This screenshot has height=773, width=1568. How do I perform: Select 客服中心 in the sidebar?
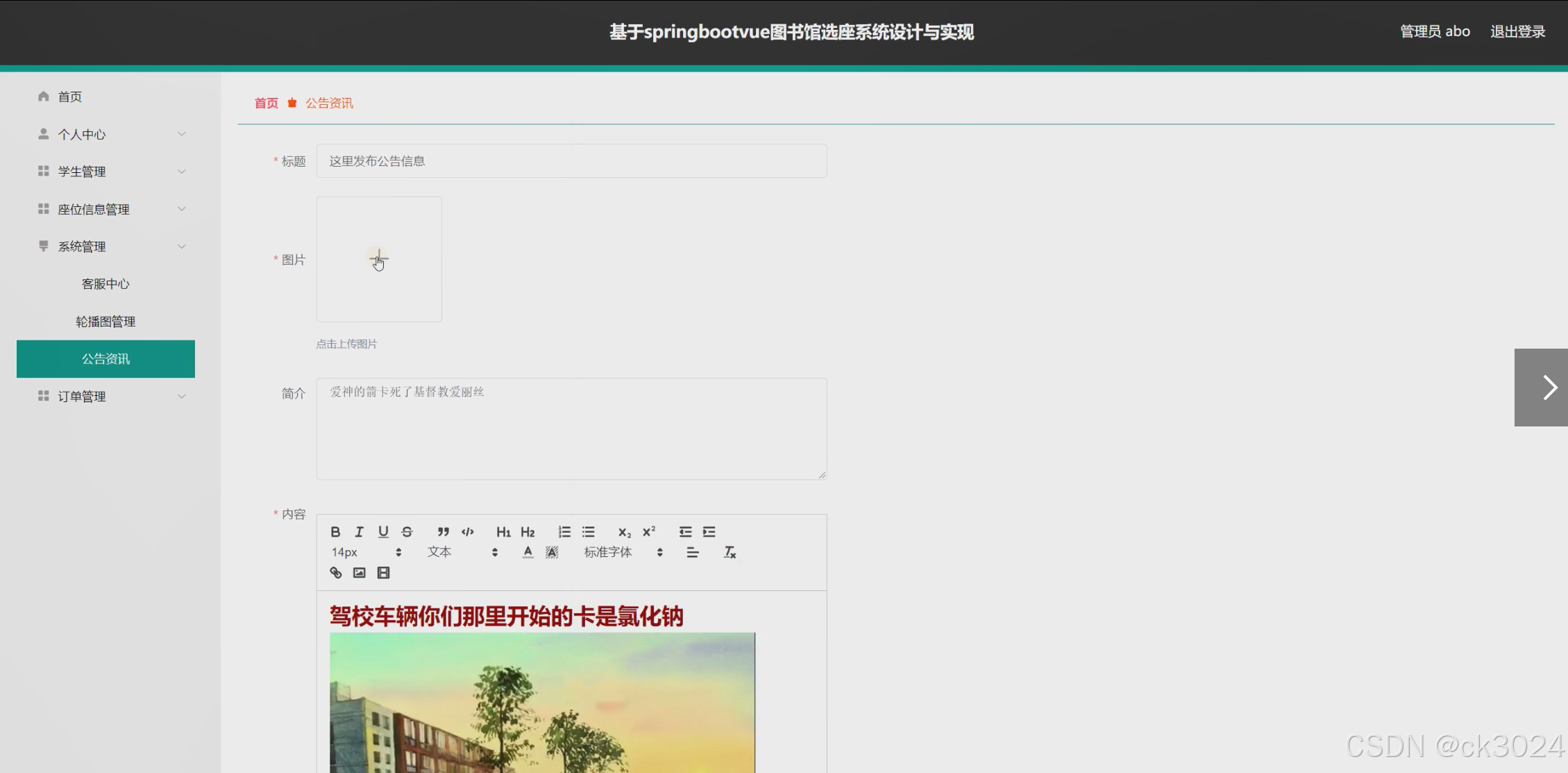click(106, 284)
